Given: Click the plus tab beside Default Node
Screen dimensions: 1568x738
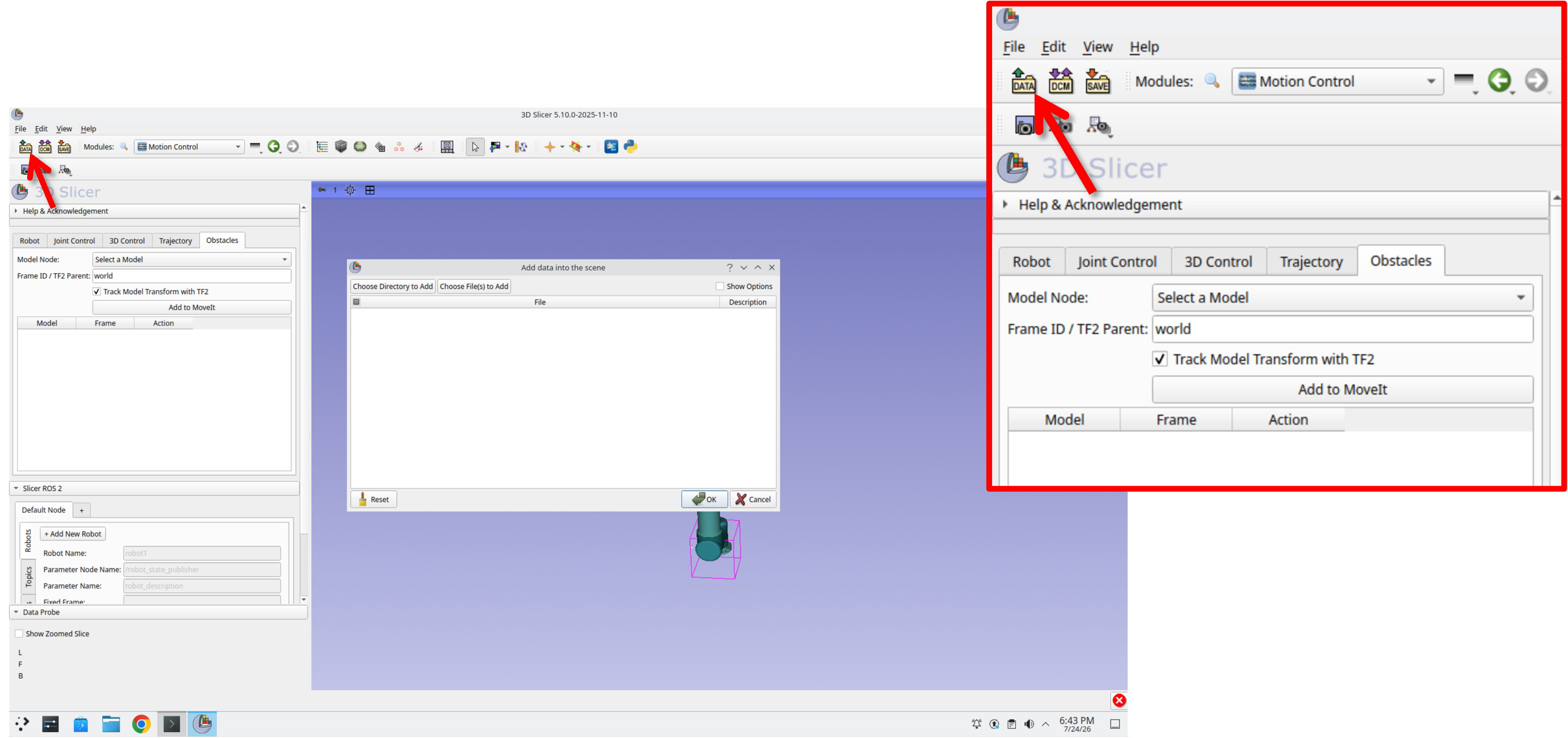Looking at the screenshot, I should [82, 510].
